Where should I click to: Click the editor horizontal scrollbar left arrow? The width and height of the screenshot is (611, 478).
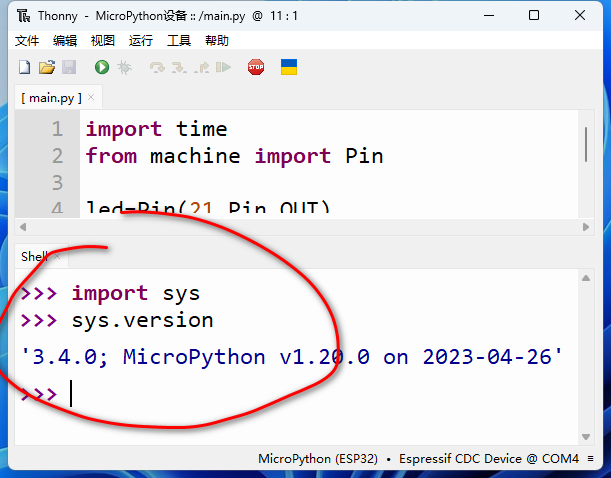(x=23, y=227)
